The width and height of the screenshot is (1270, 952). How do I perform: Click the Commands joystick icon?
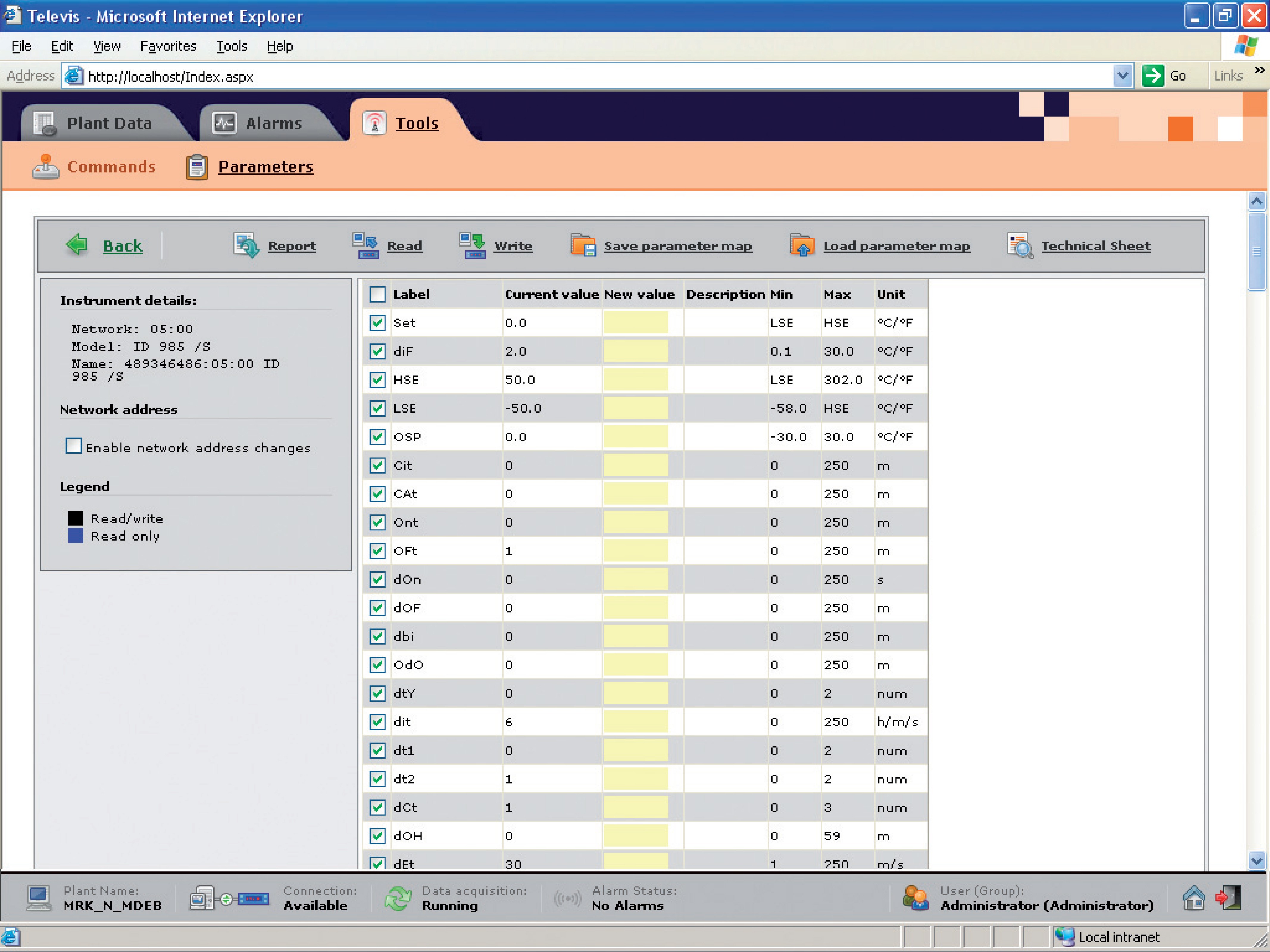45,167
